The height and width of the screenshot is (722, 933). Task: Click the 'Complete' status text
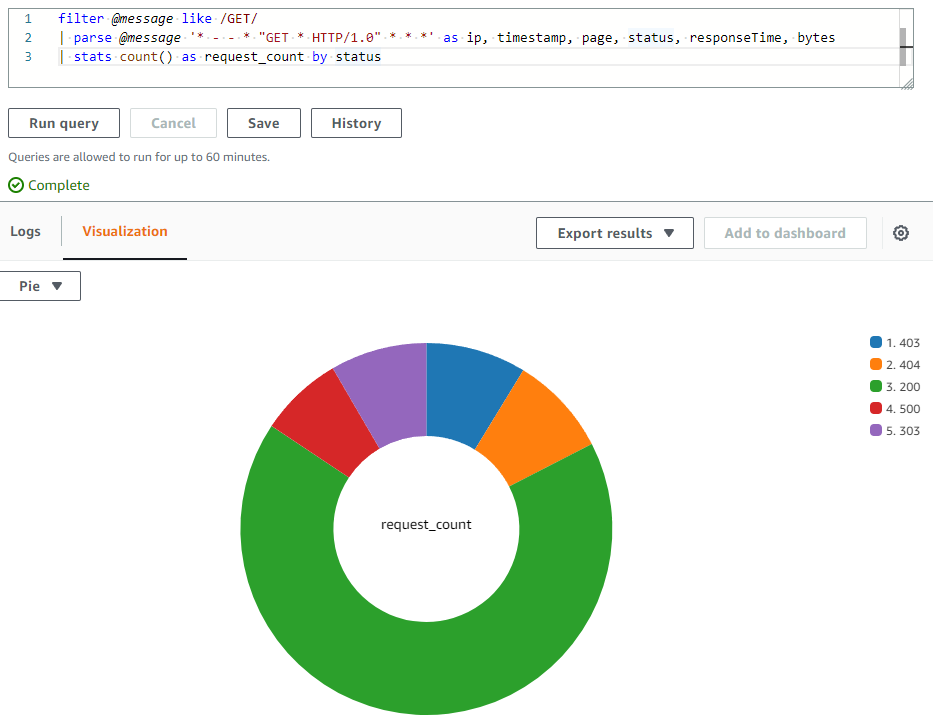coord(59,185)
